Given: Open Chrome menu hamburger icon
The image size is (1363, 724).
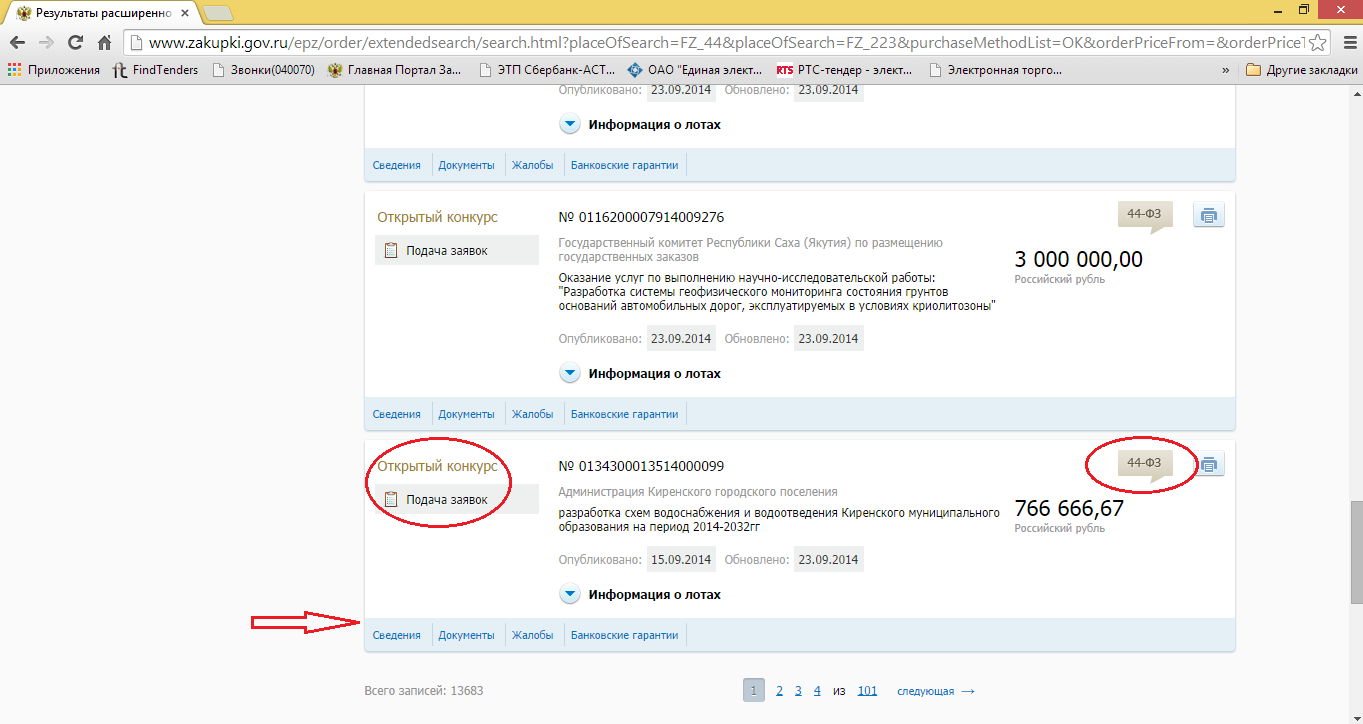Looking at the screenshot, I should pyautogui.click(x=1345, y=43).
